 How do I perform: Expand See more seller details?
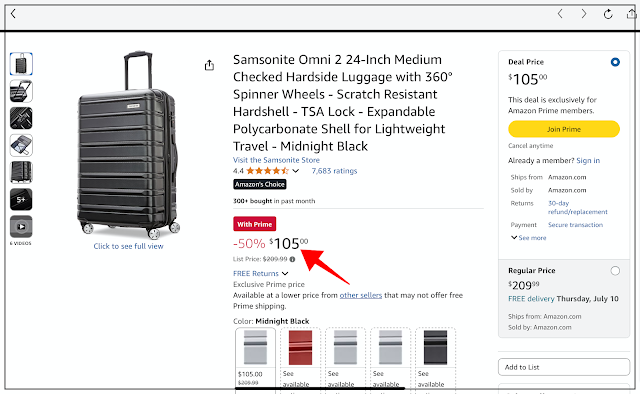(x=529, y=238)
